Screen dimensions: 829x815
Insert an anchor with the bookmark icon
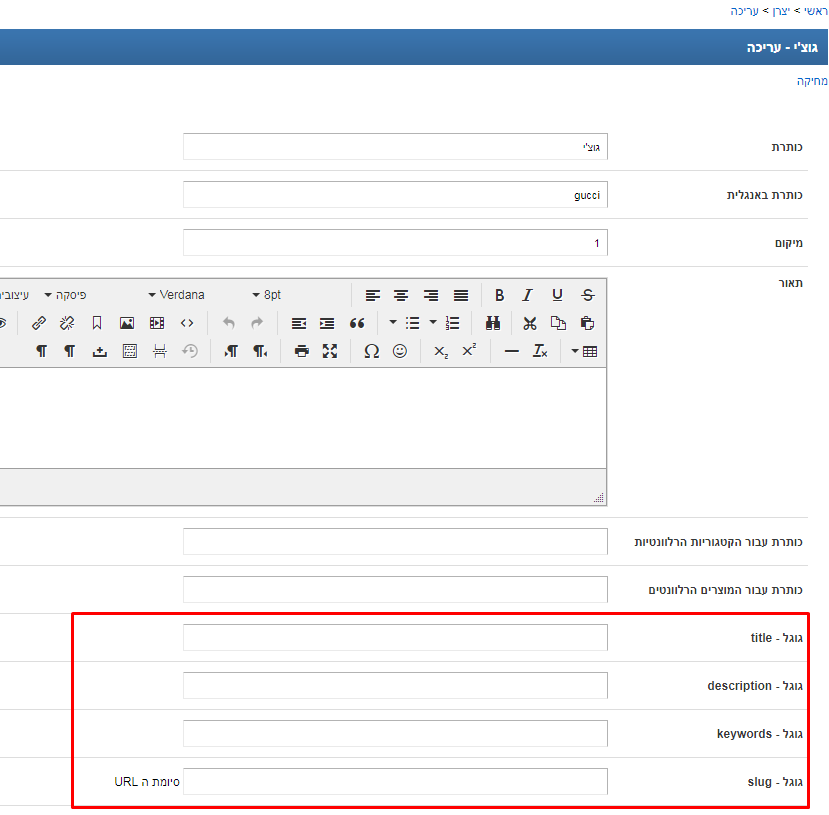97,323
